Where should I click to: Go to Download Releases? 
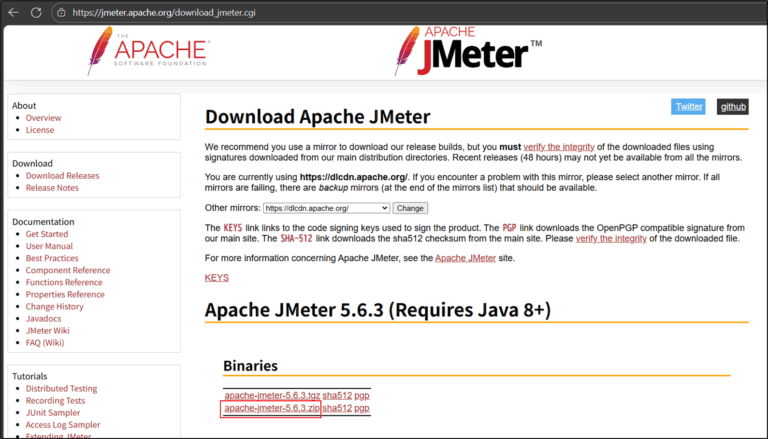(62, 176)
